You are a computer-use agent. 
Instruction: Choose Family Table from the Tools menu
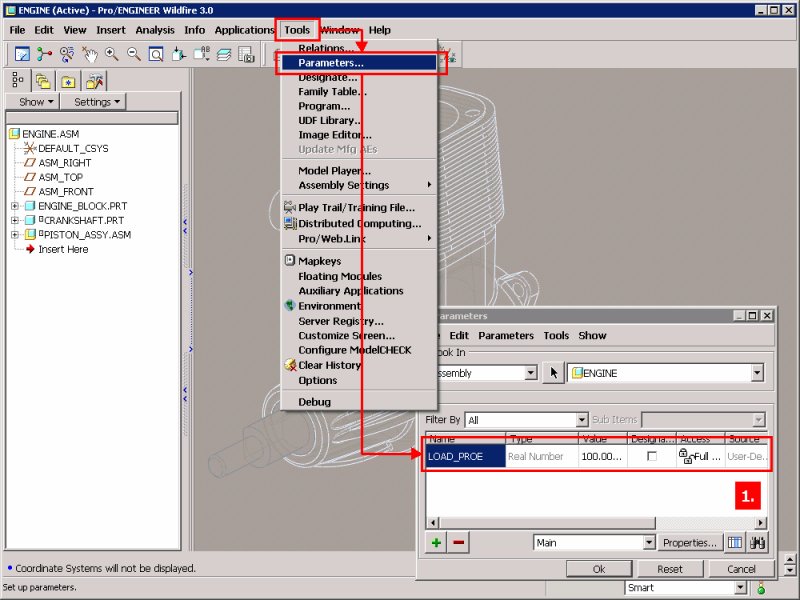coord(359,92)
